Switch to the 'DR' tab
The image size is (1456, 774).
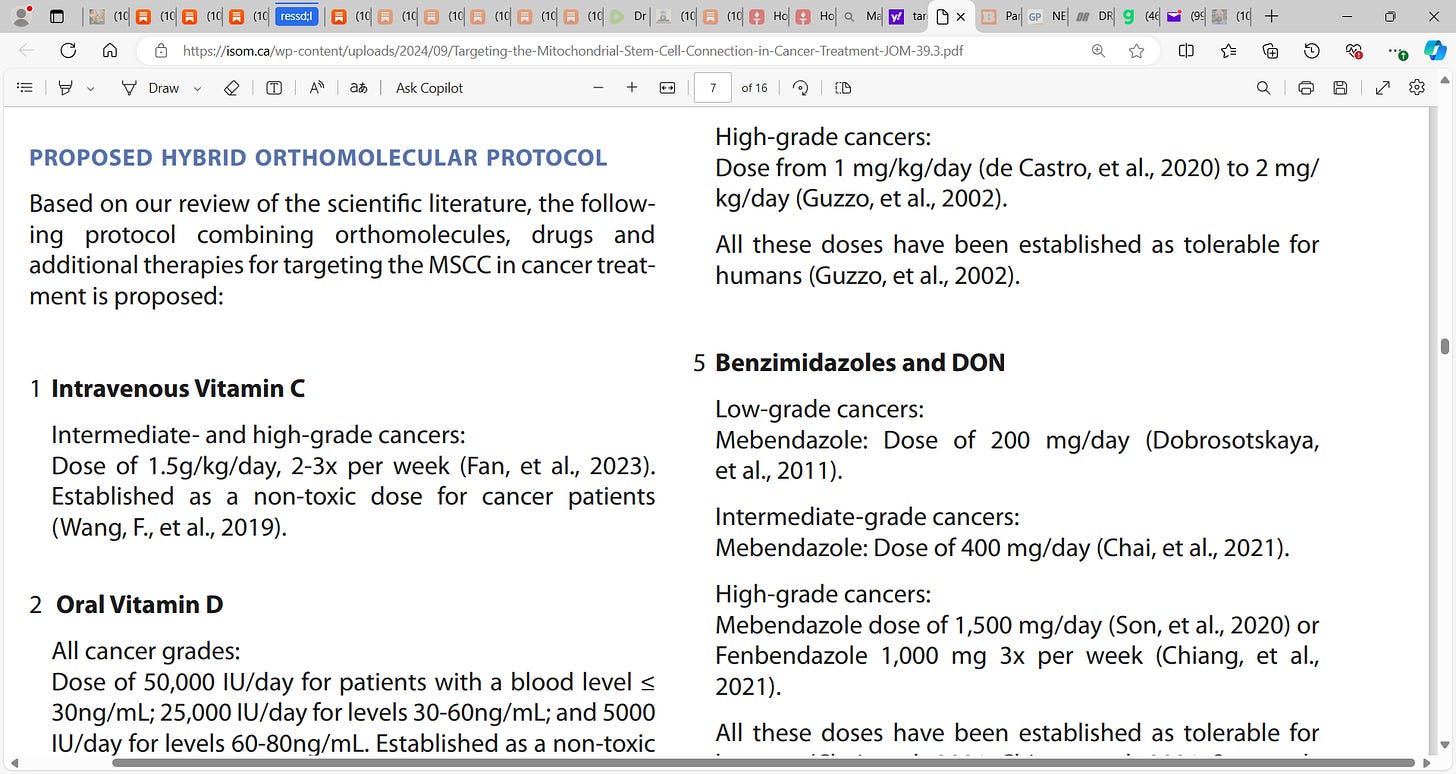pyautogui.click(x=1093, y=17)
